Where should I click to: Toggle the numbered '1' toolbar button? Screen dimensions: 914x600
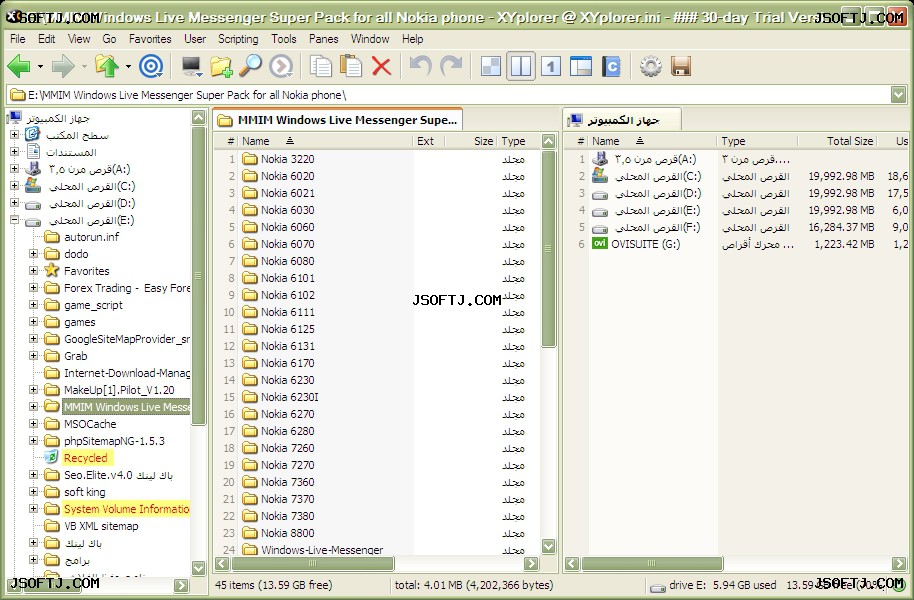pos(551,66)
